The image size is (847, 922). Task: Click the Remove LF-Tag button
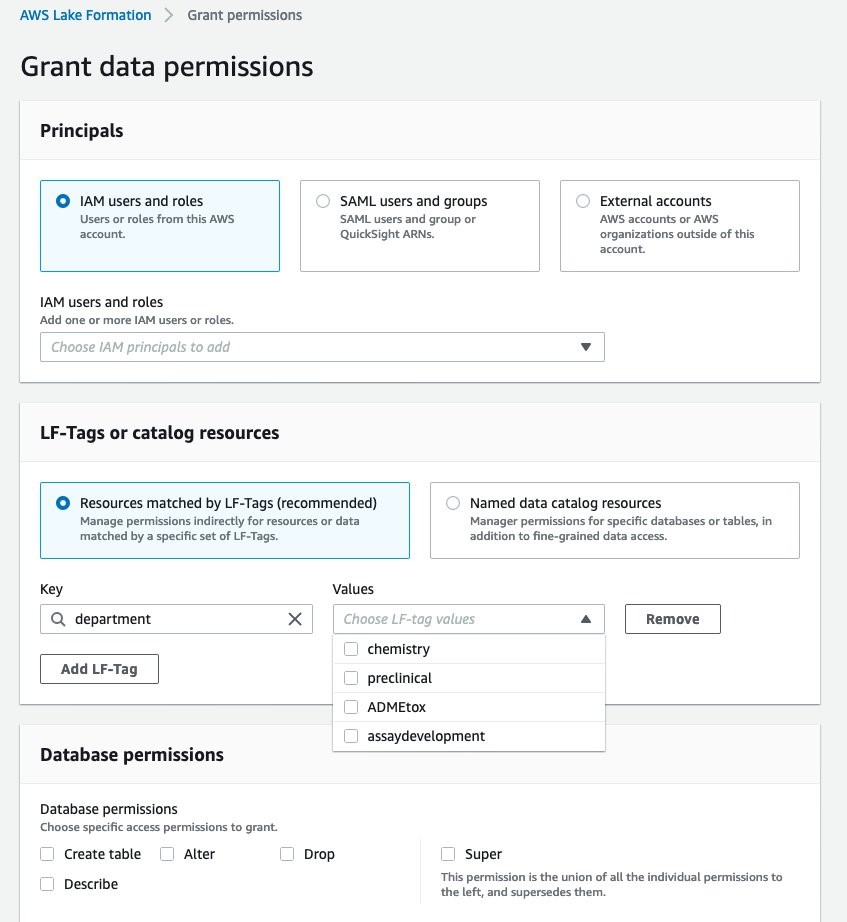click(672, 619)
